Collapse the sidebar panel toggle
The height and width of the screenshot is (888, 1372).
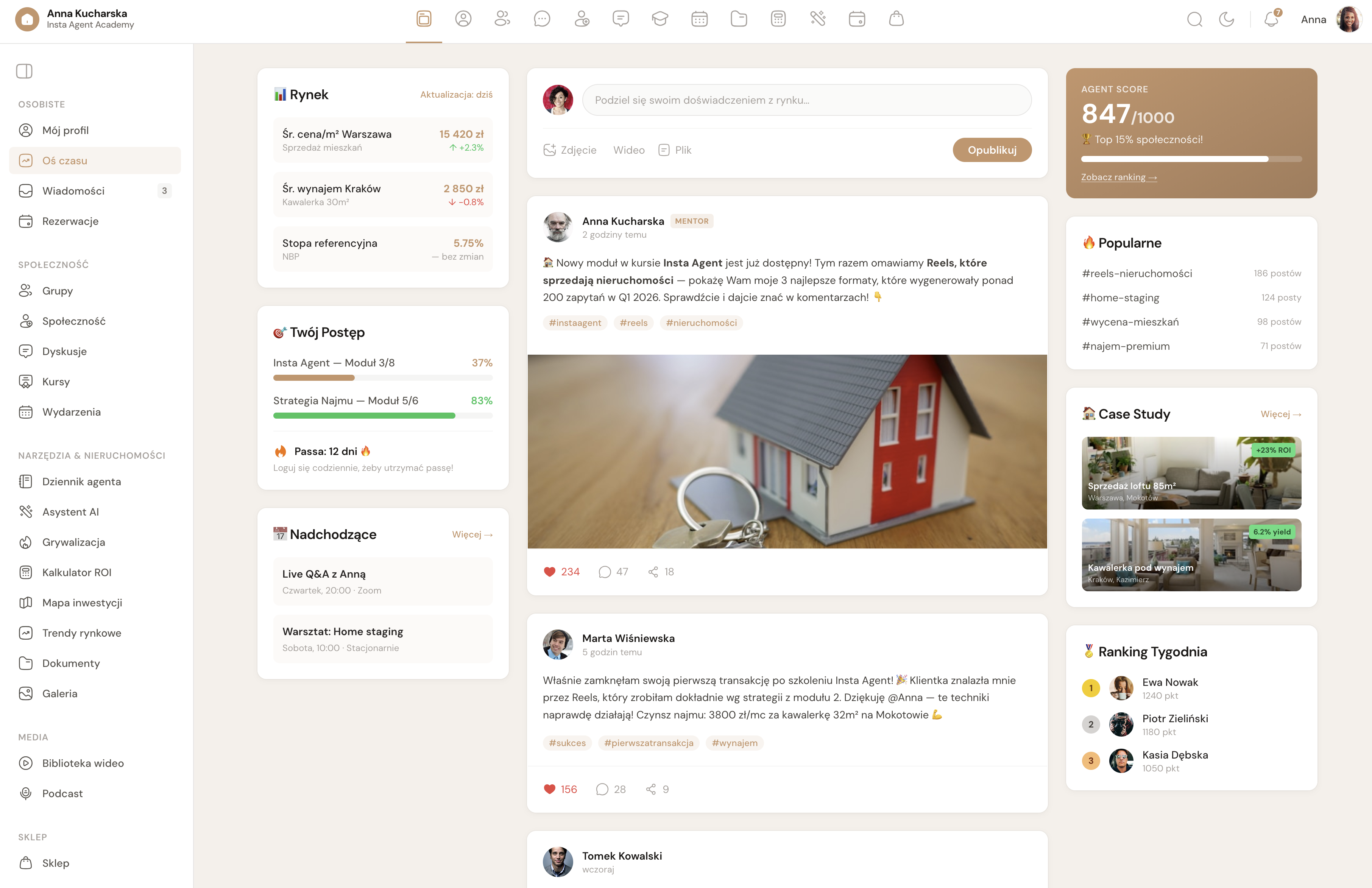(x=24, y=71)
